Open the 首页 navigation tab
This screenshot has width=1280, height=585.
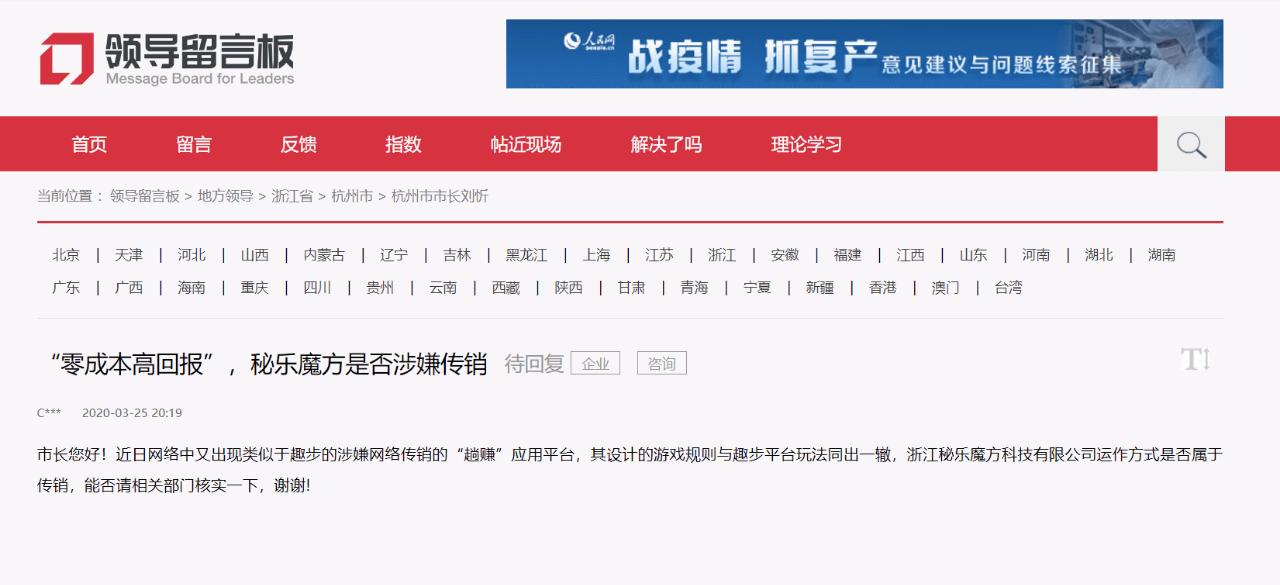click(x=89, y=145)
